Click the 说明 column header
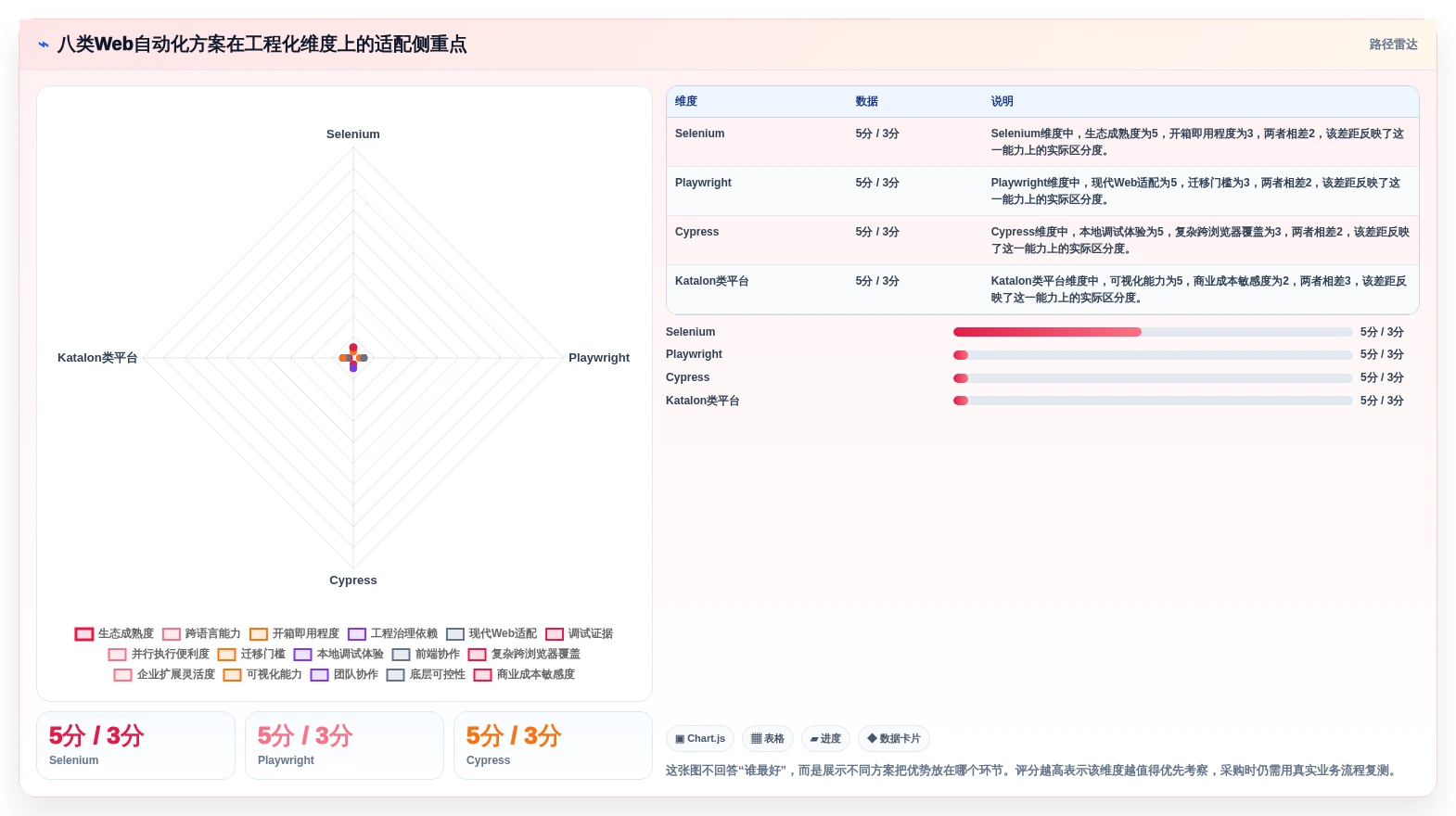The height and width of the screenshot is (816, 1456). (1003, 102)
